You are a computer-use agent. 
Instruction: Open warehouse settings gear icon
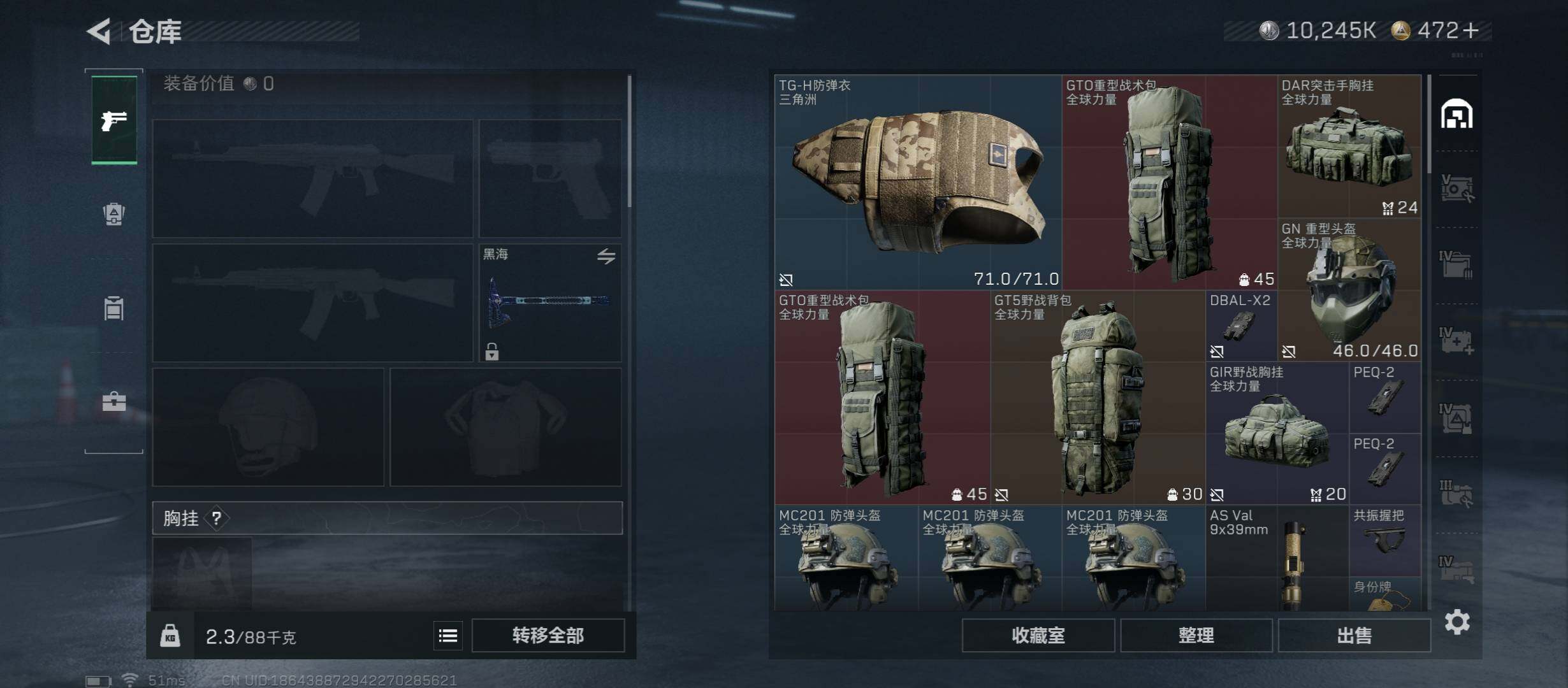[1457, 622]
